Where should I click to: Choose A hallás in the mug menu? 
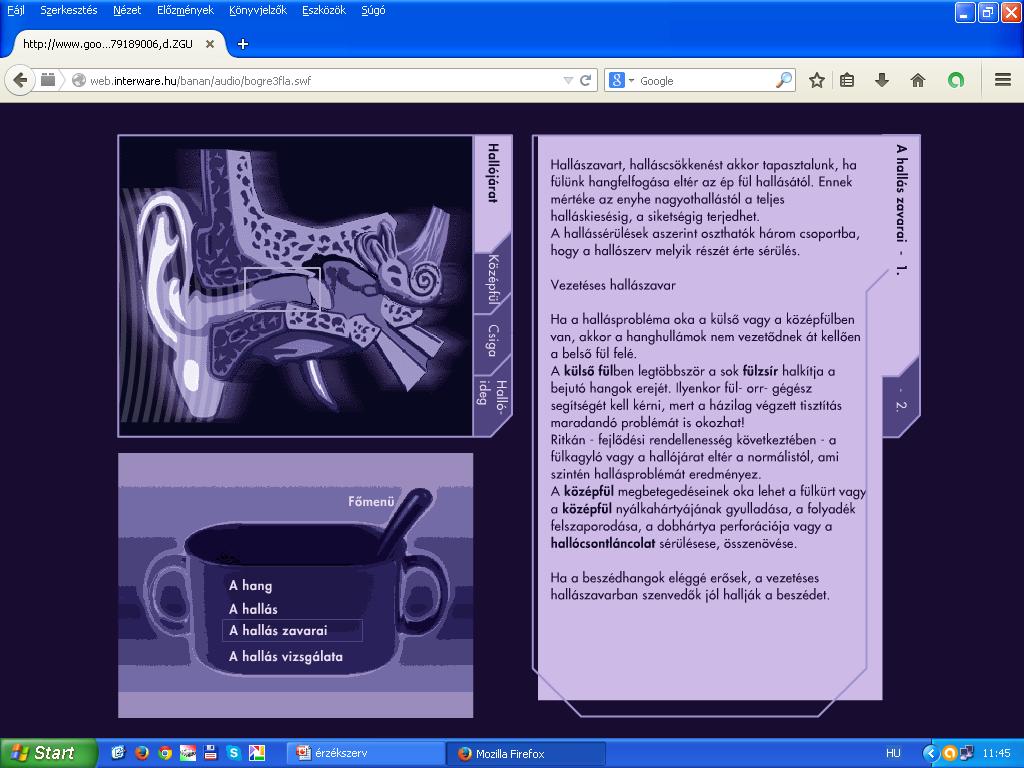pyautogui.click(x=253, y=609)
